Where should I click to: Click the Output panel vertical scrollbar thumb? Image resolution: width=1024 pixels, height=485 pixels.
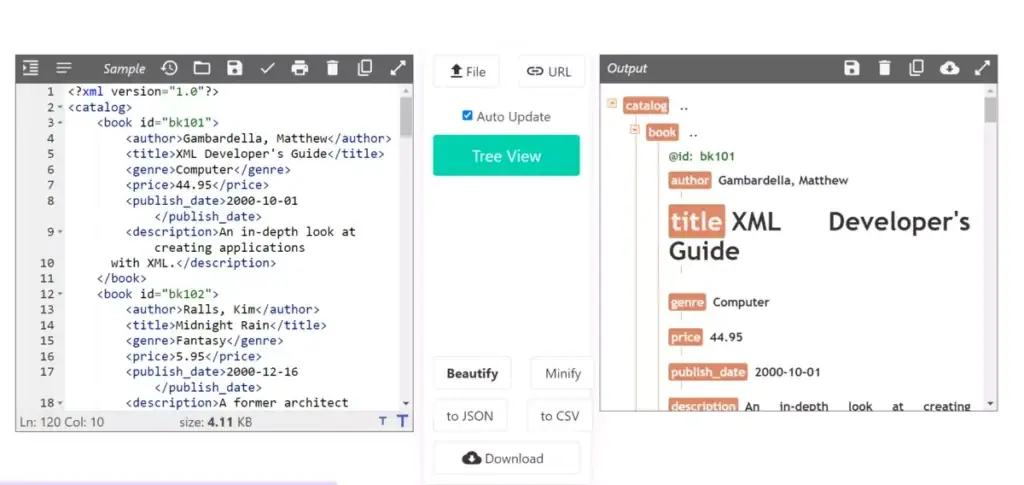point(991,110)
